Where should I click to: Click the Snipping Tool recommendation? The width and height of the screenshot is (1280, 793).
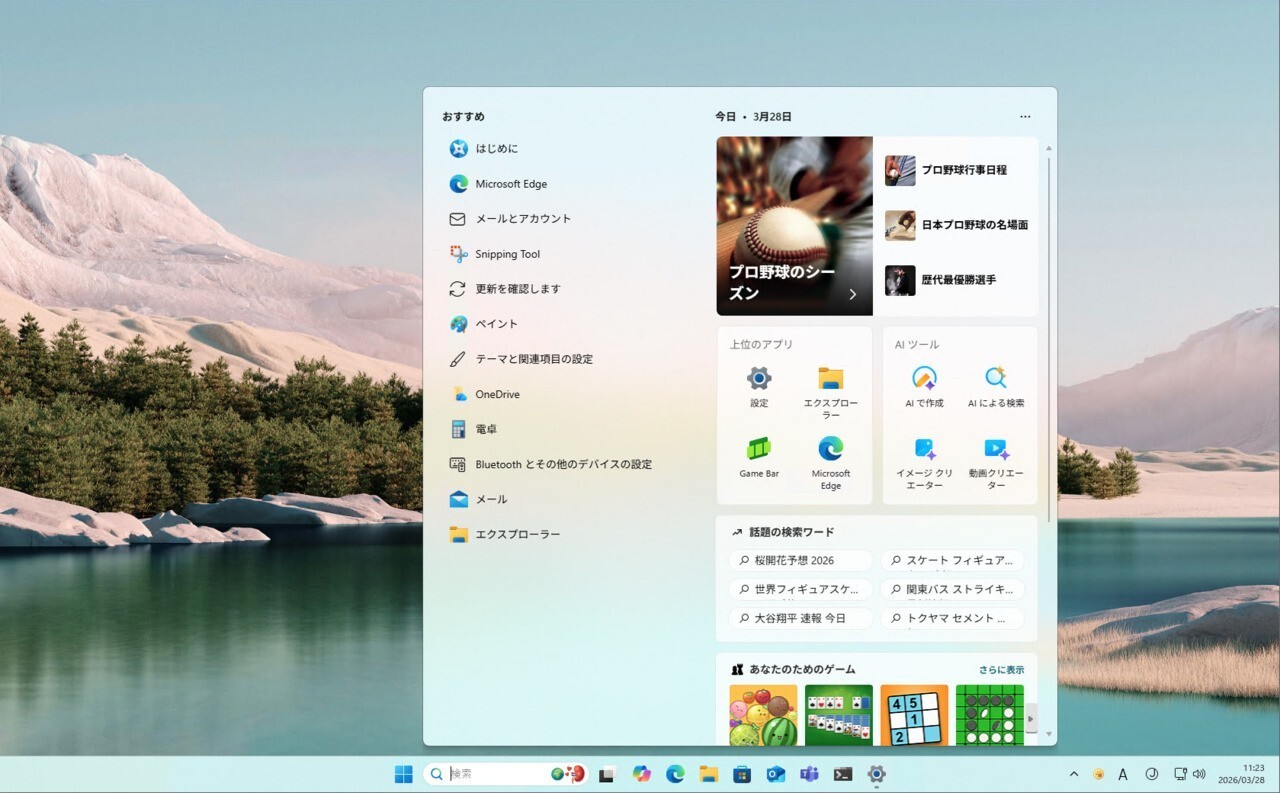tap(507, 254)
